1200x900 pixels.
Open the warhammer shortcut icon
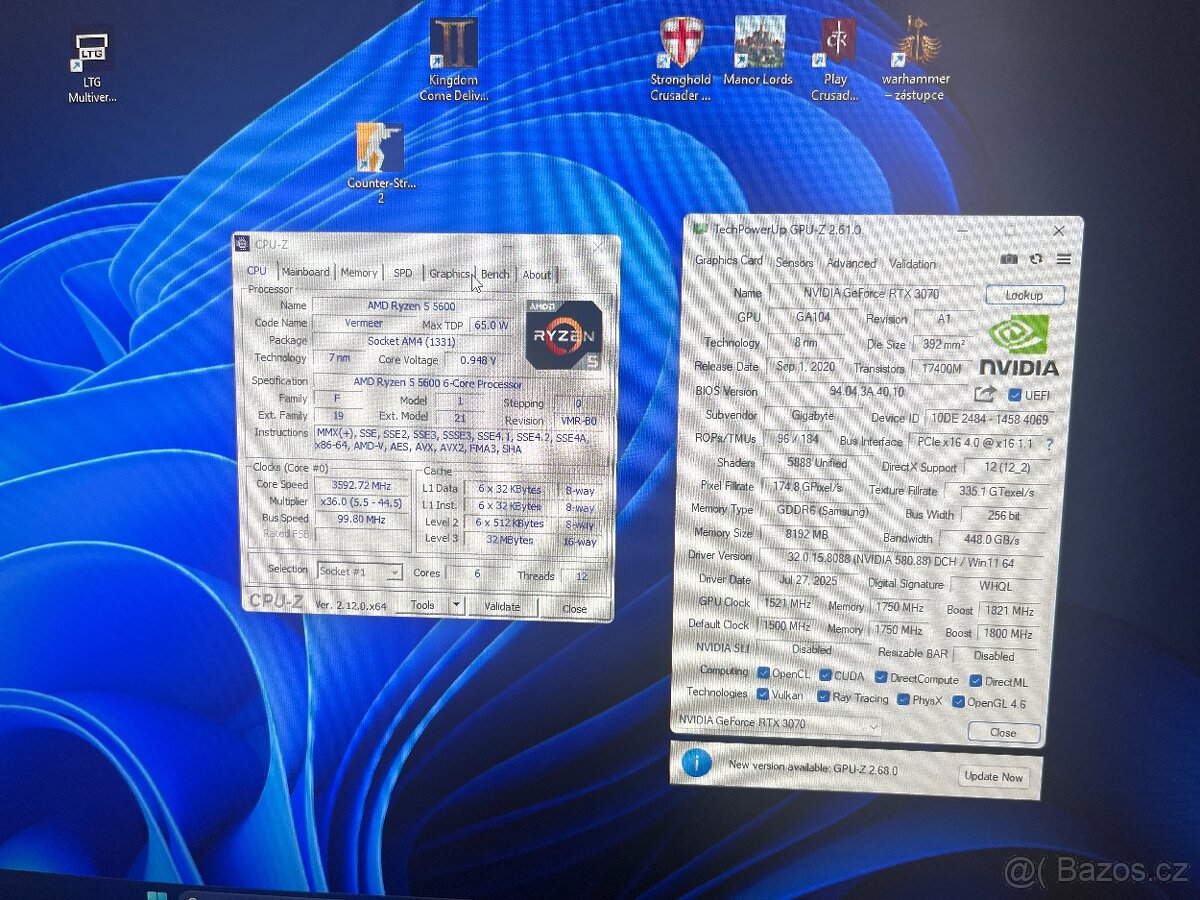pyautogui.click(x=916, y=59)
